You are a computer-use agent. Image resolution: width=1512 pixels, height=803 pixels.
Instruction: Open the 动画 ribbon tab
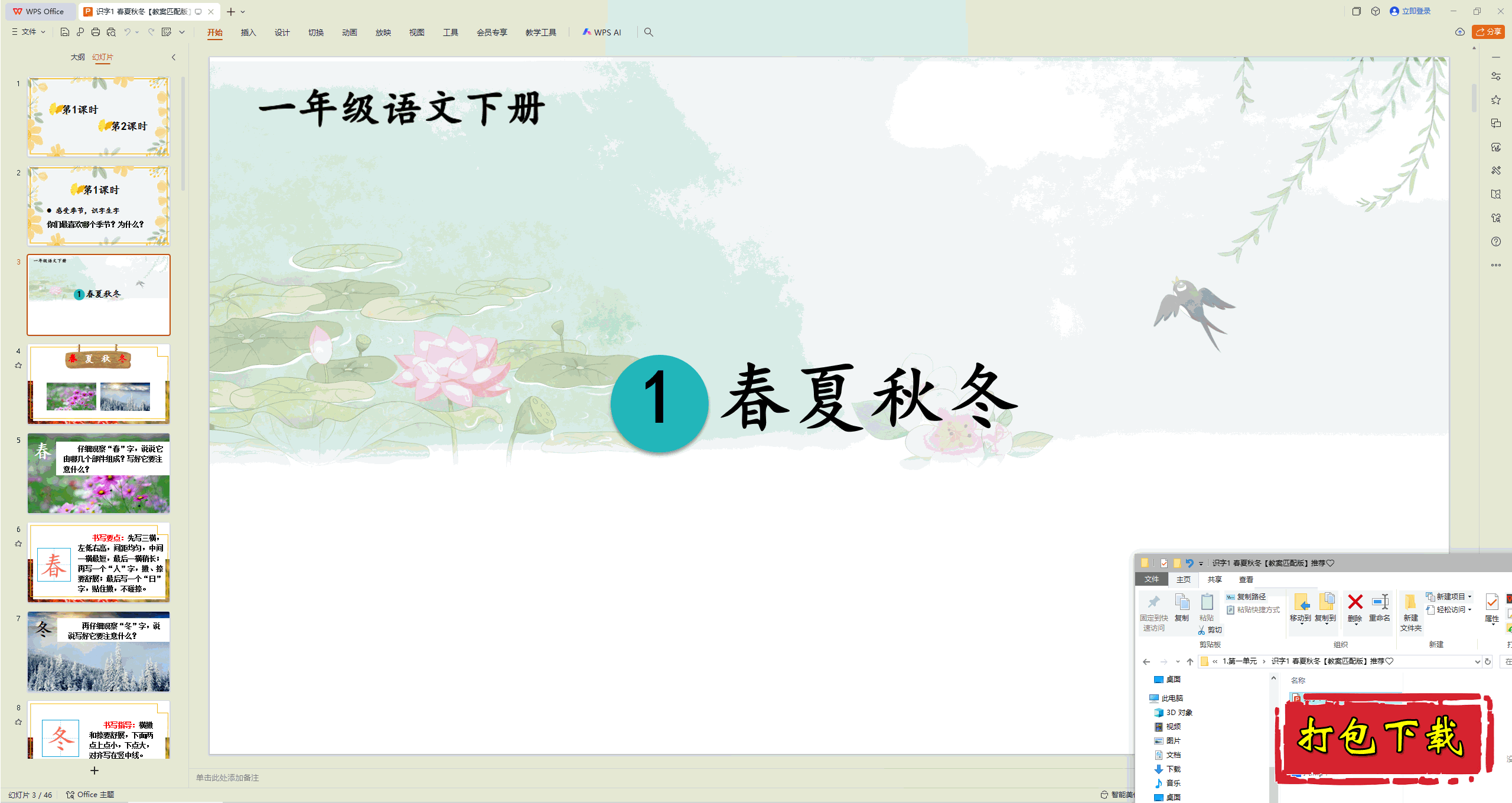349,32
